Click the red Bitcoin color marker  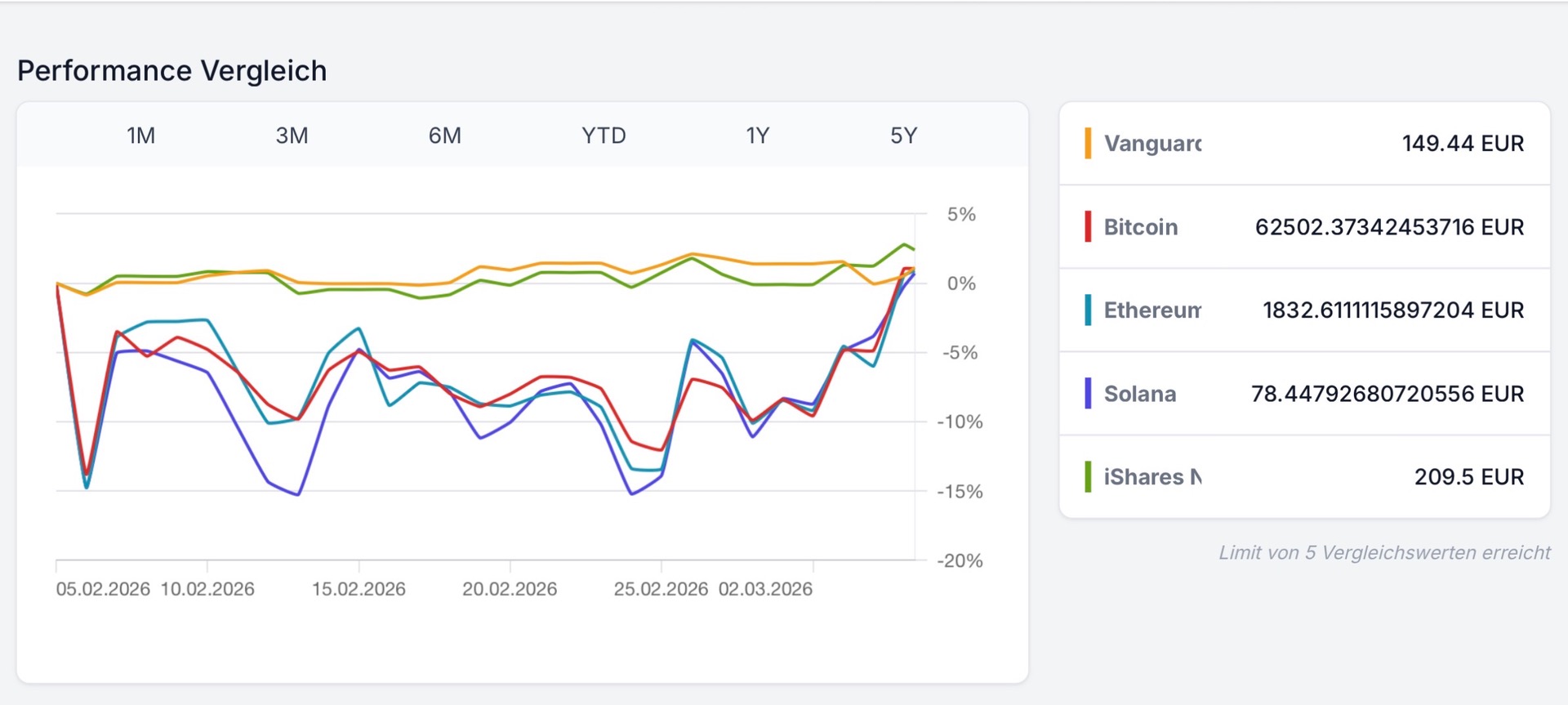tap(1088, 227)
